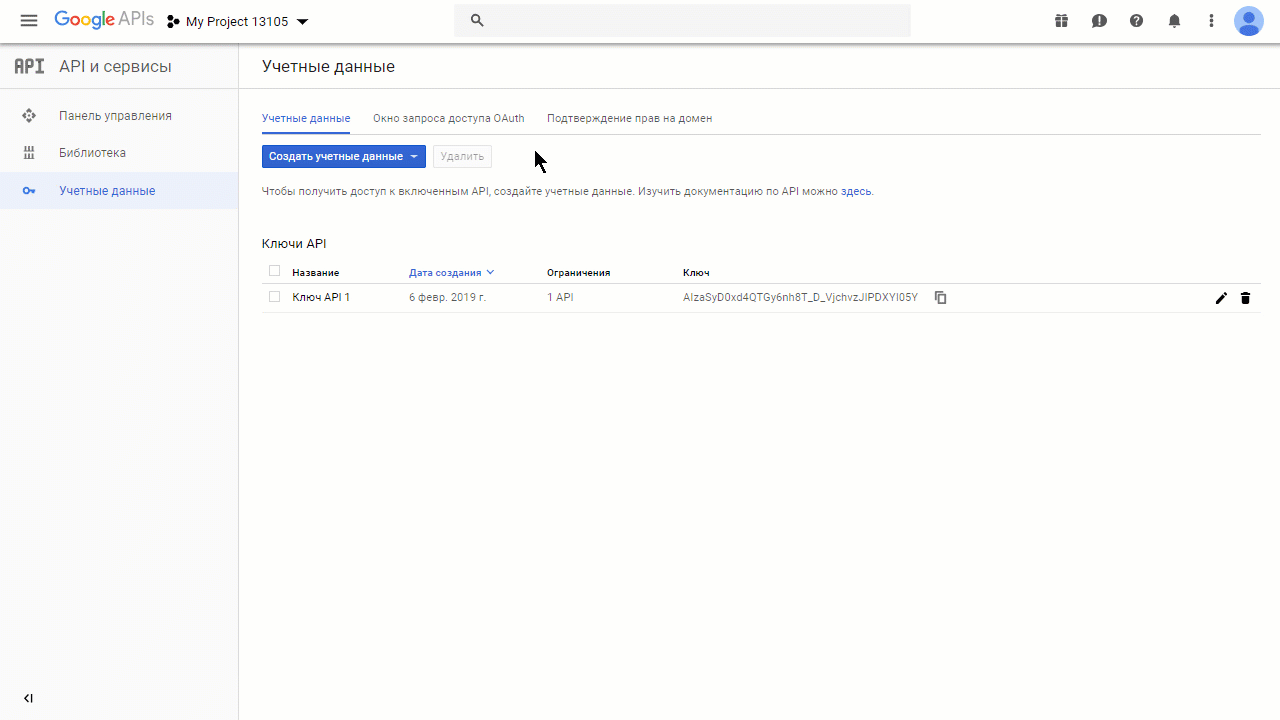Click the Ключи API section heading

coord(294,243)
